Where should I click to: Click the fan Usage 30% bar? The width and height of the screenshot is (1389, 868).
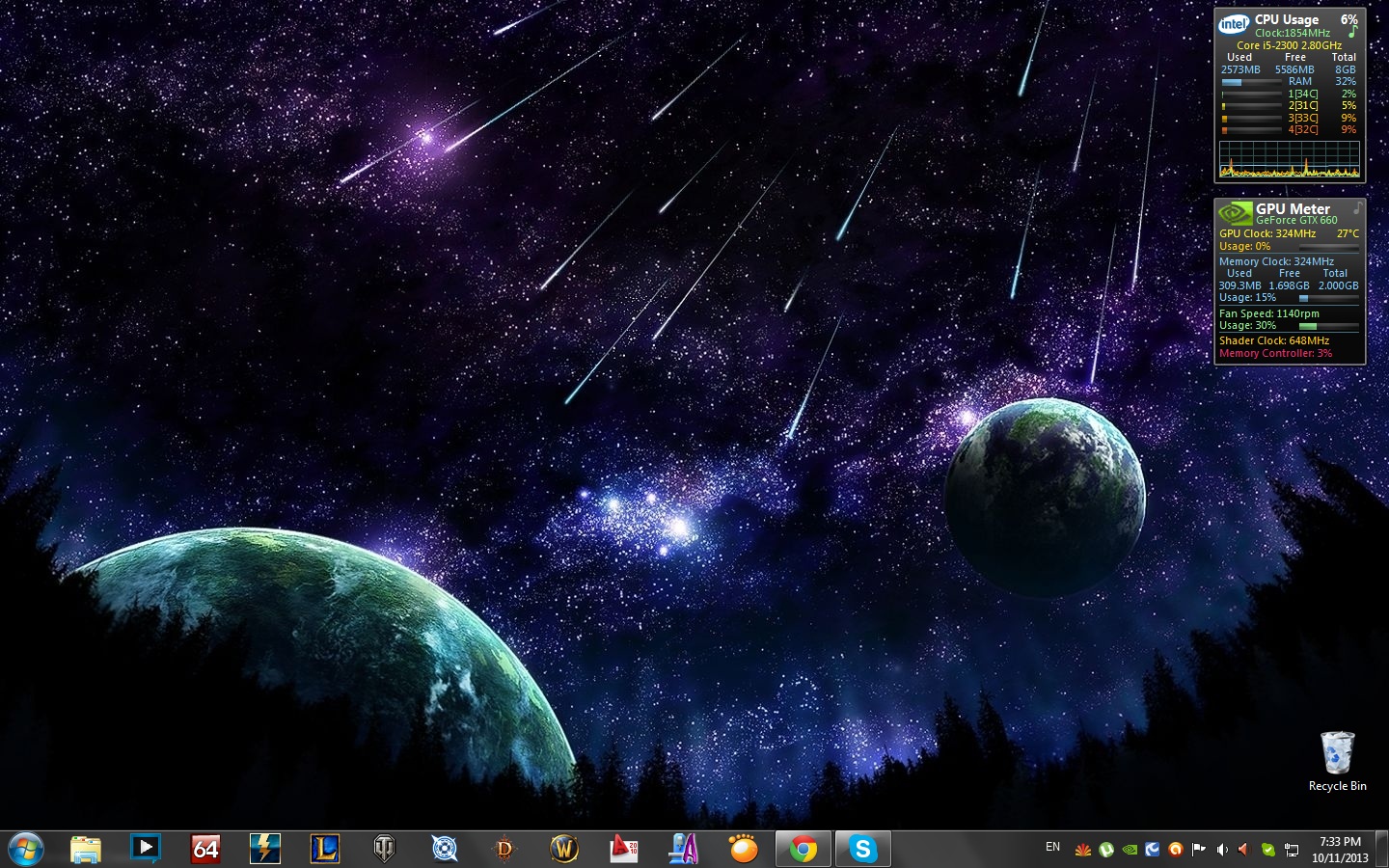point(1328,326)
